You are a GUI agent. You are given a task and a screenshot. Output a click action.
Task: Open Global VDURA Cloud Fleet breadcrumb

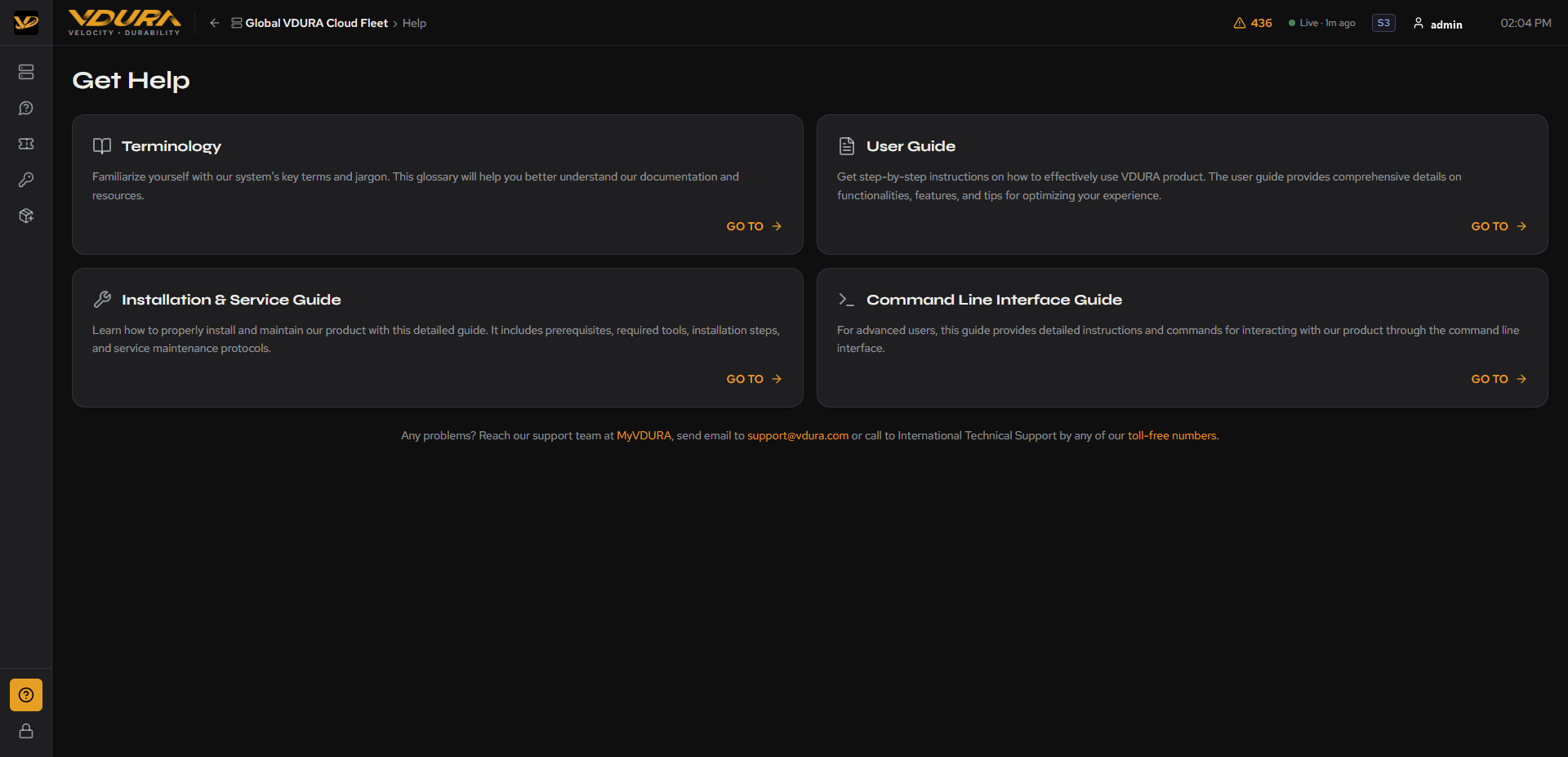point(317,23)
